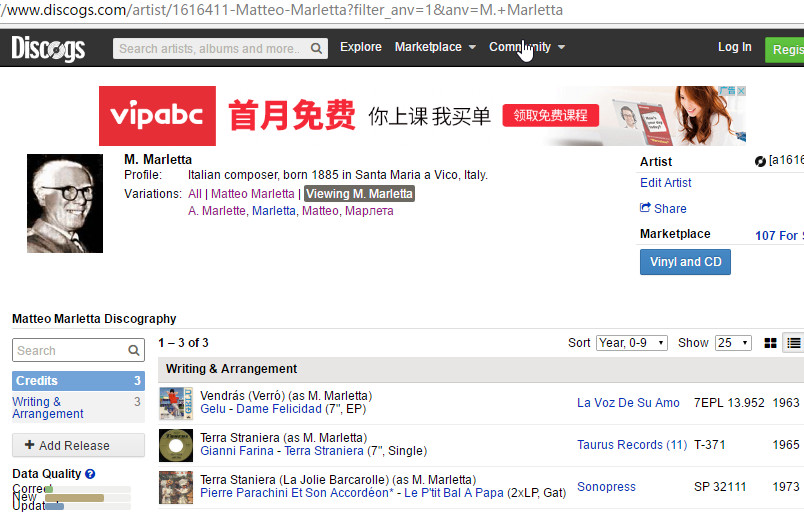This screenshot has height=519, width=804.
Task: Open the Show 25 dropdown
Action: point(733,343)
